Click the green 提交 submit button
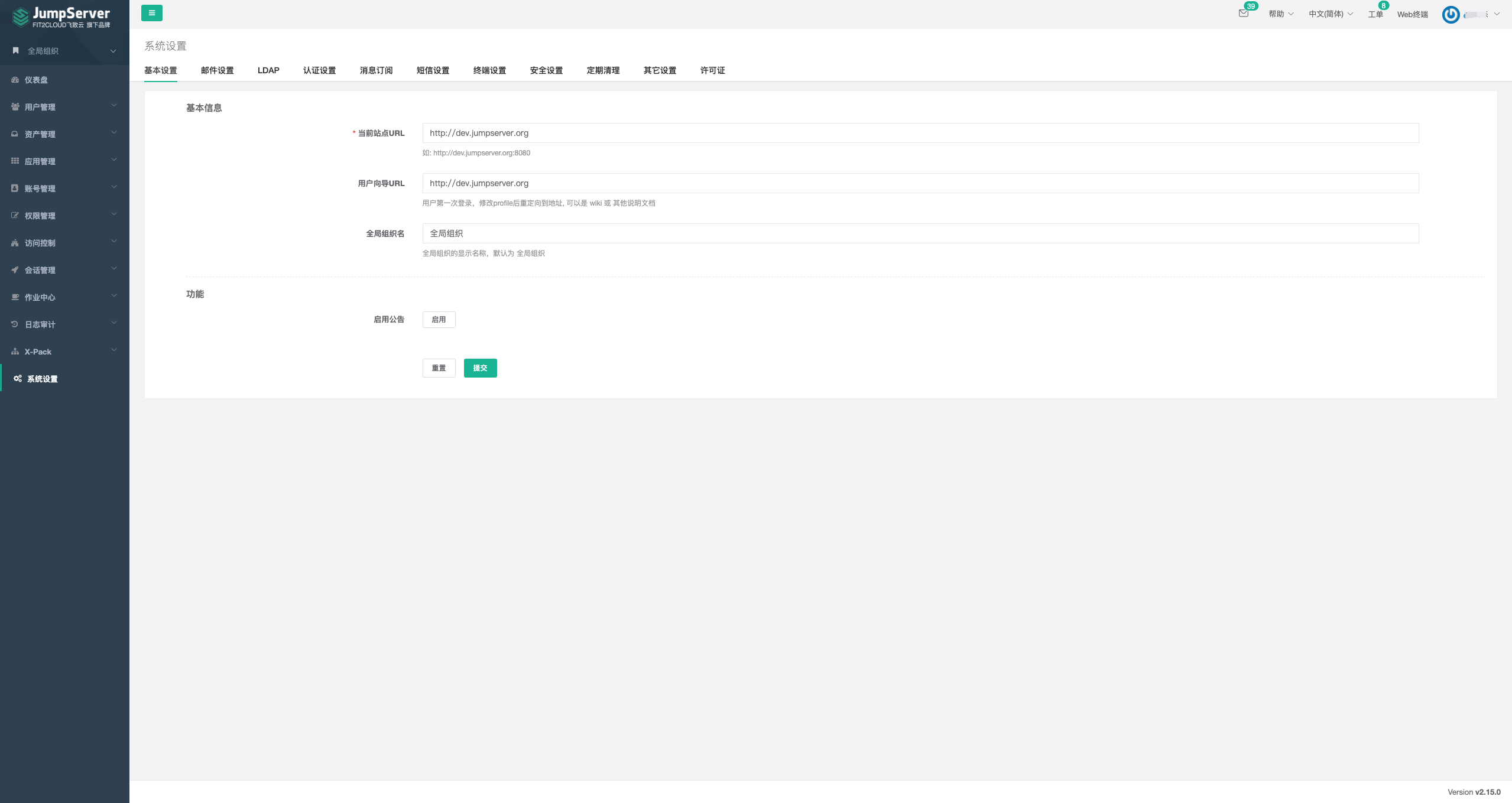The width and height of the screenshot is (1512, 803). pos(480,368)
